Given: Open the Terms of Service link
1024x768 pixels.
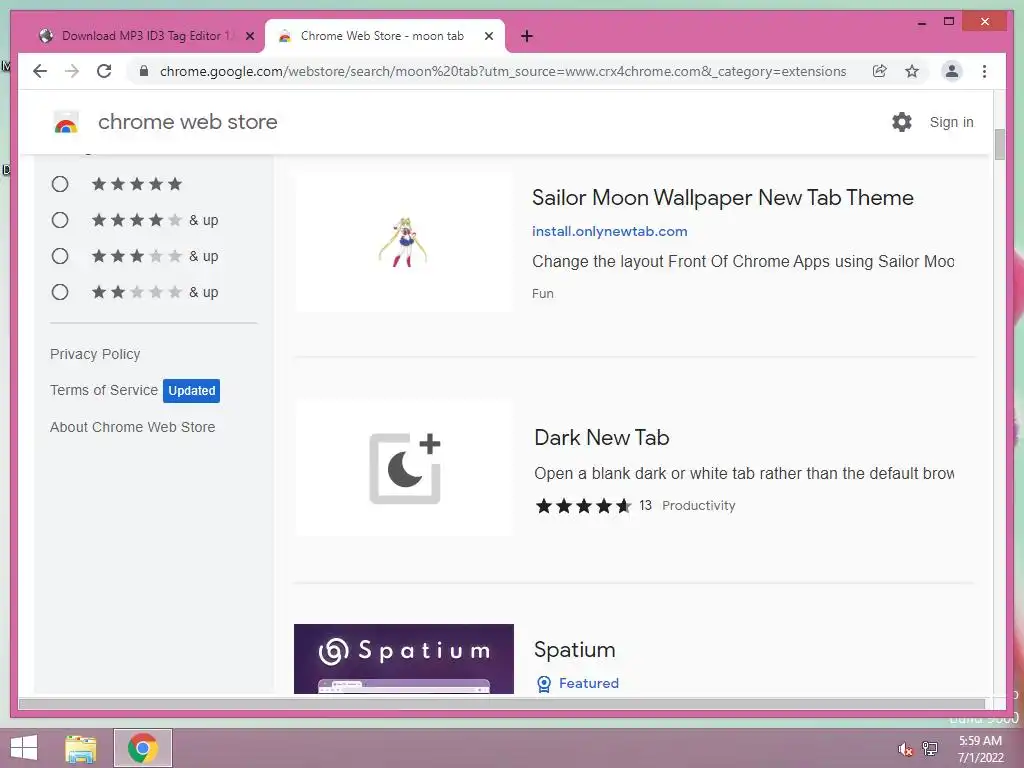Looking at the screenshot, I should [104, 390].
